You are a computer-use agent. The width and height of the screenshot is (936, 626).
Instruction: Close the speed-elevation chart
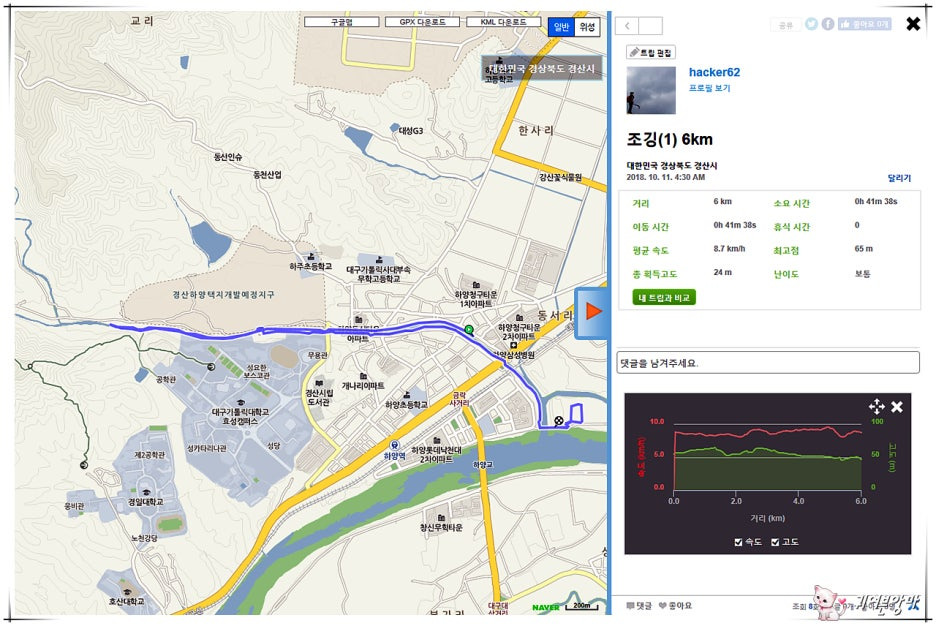click(x=897, y=407)
